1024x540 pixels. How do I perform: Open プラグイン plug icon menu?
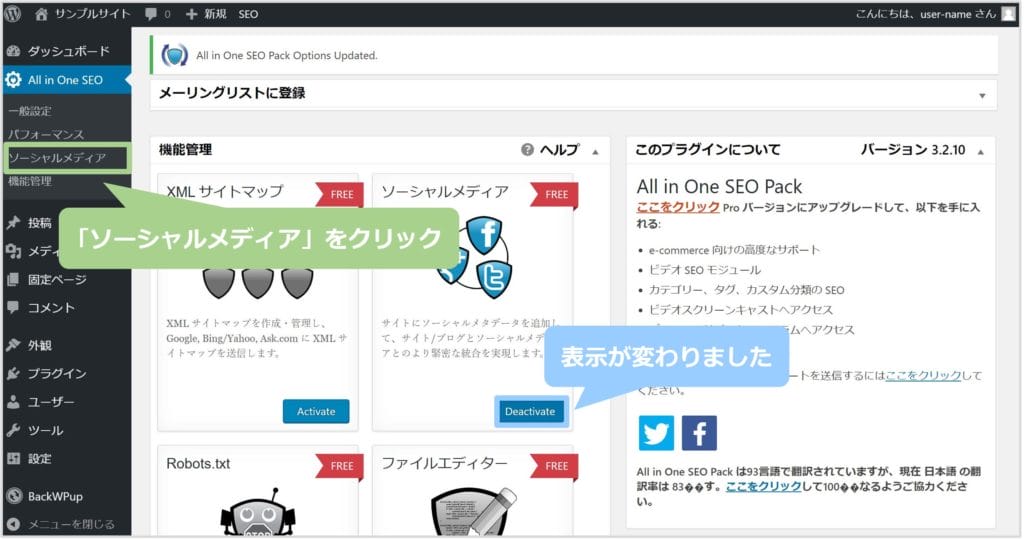13,373
